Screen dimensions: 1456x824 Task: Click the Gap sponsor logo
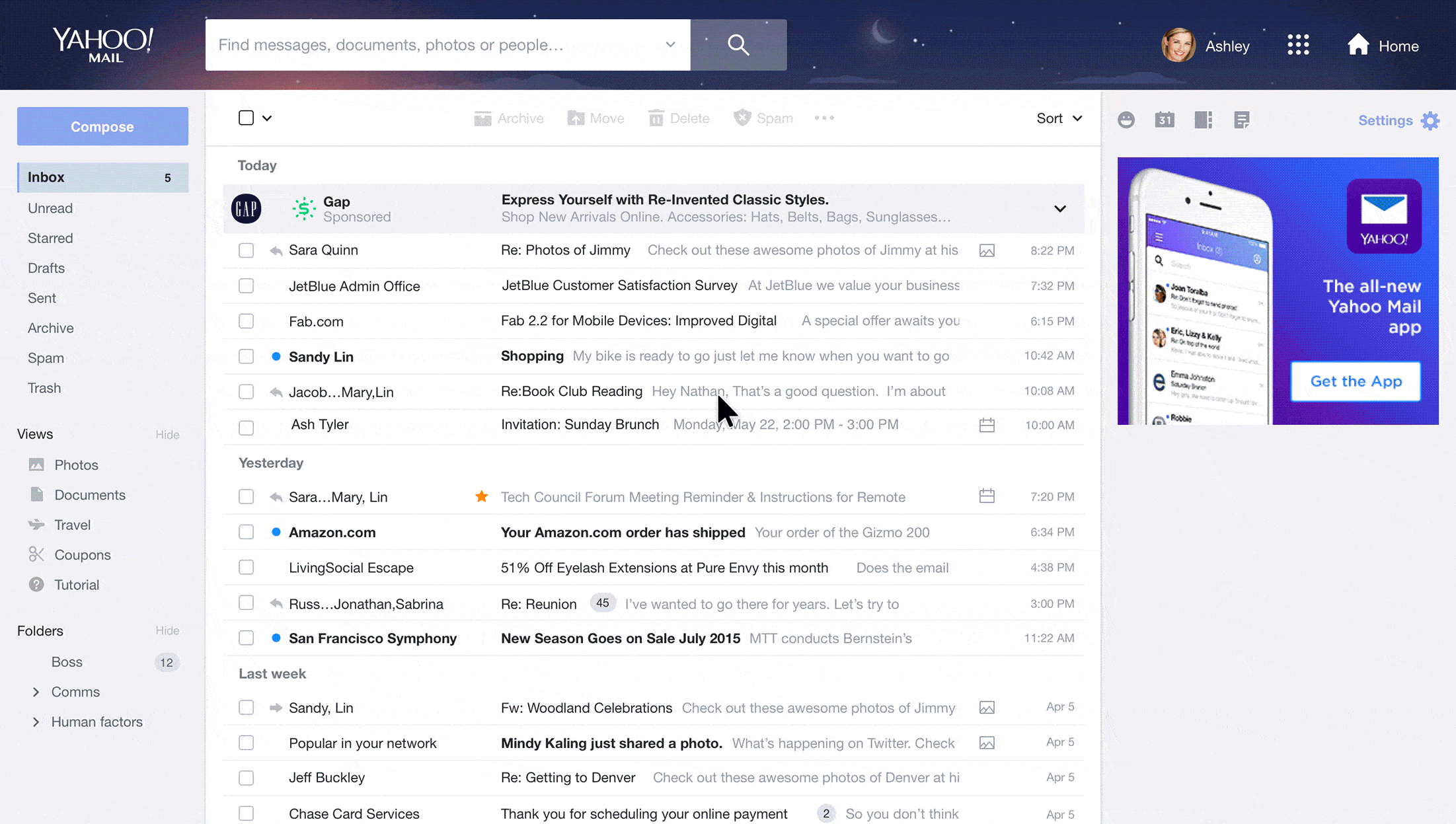tap(246, 209)
